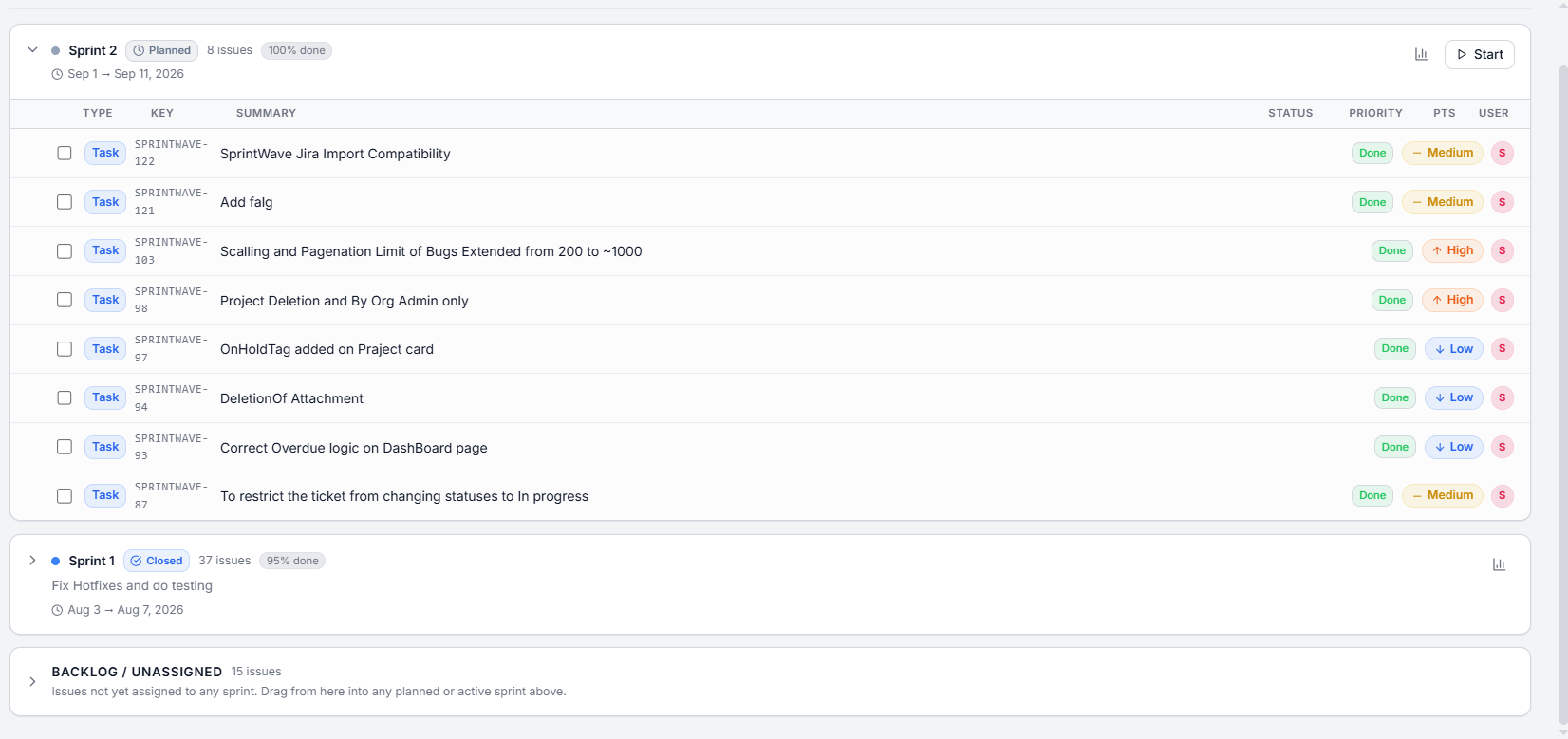Image resolution: width=1568 pixels, height=739 pixels.
Task: Click the Priority column header
Action: tap(1375, 113)
